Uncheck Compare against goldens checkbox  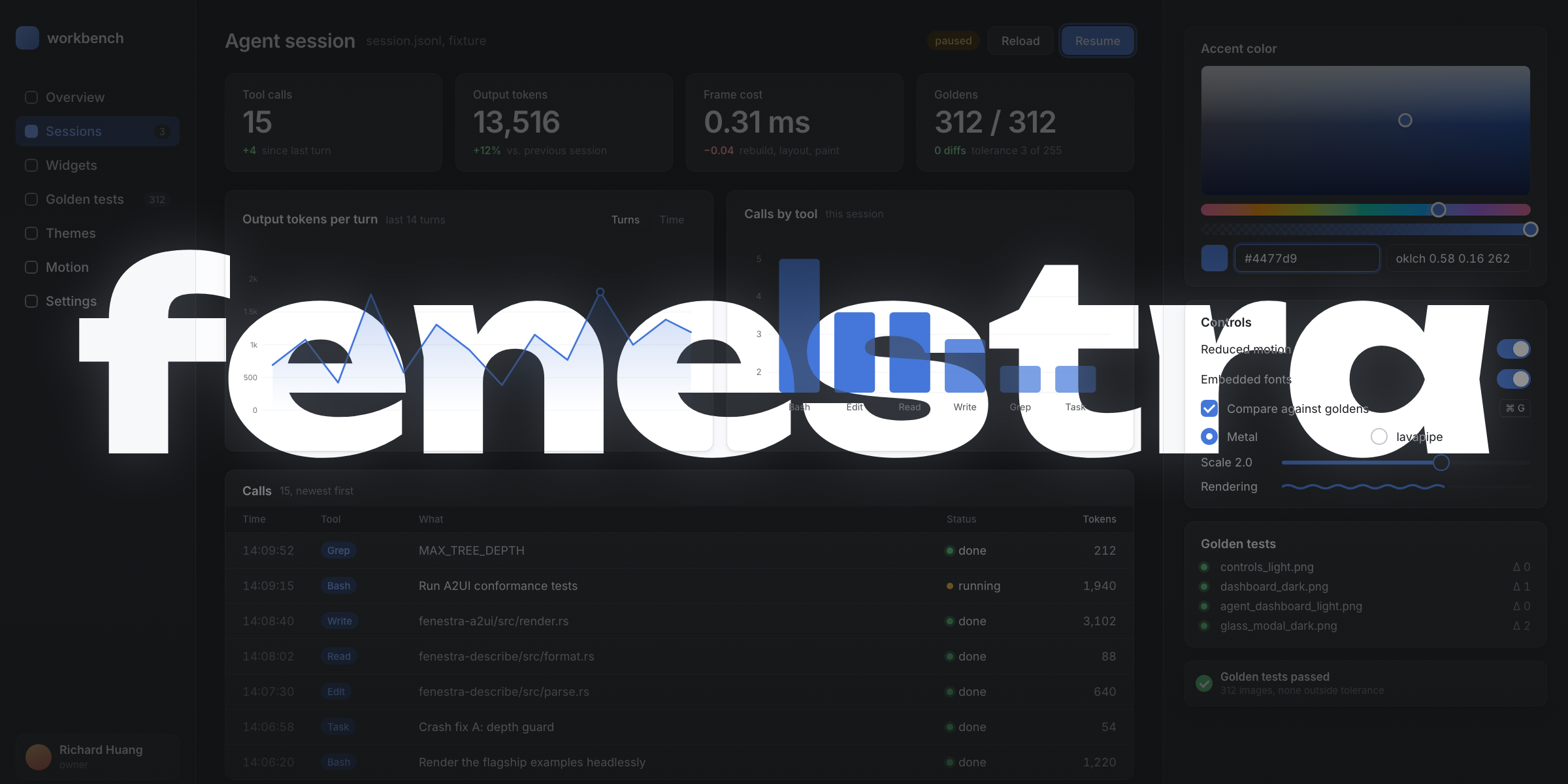point(1209,408)
